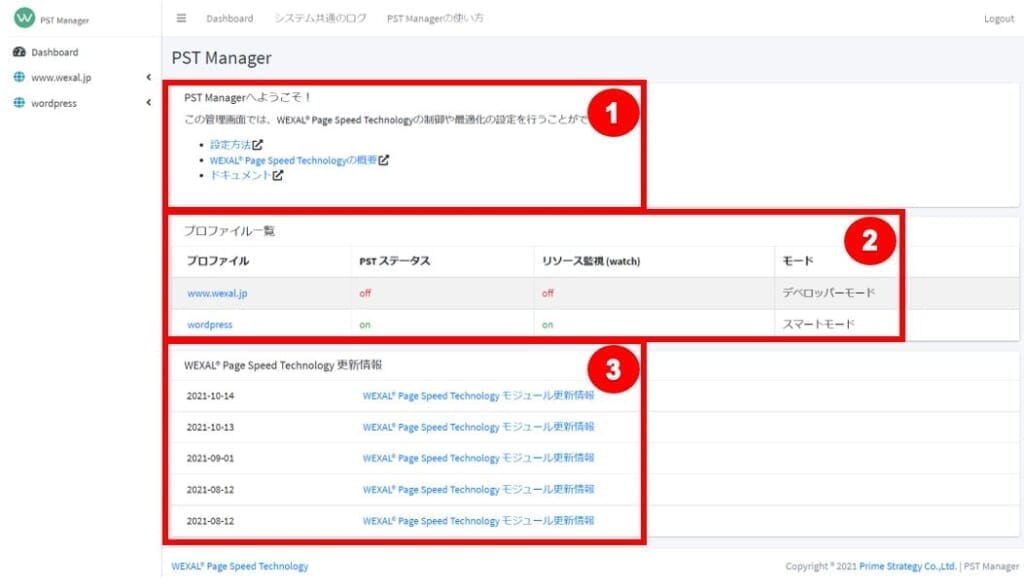Click resource watch 'off' for www.wexal.jp
Image resolution: width=1024 pixels, height=586 pixels.
[548, 293]
